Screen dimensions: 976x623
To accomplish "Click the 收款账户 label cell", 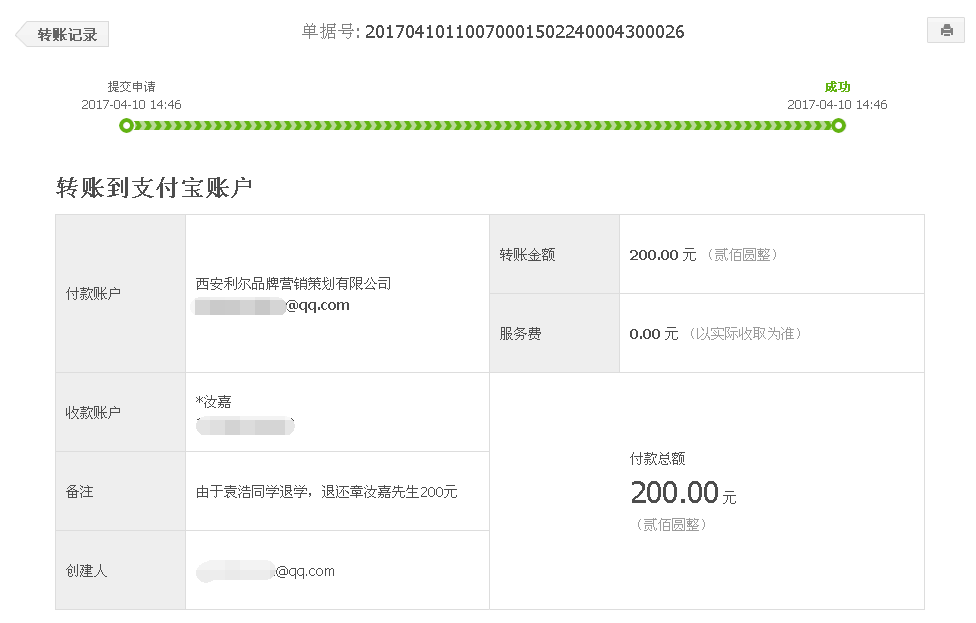I will pos(121,412).
